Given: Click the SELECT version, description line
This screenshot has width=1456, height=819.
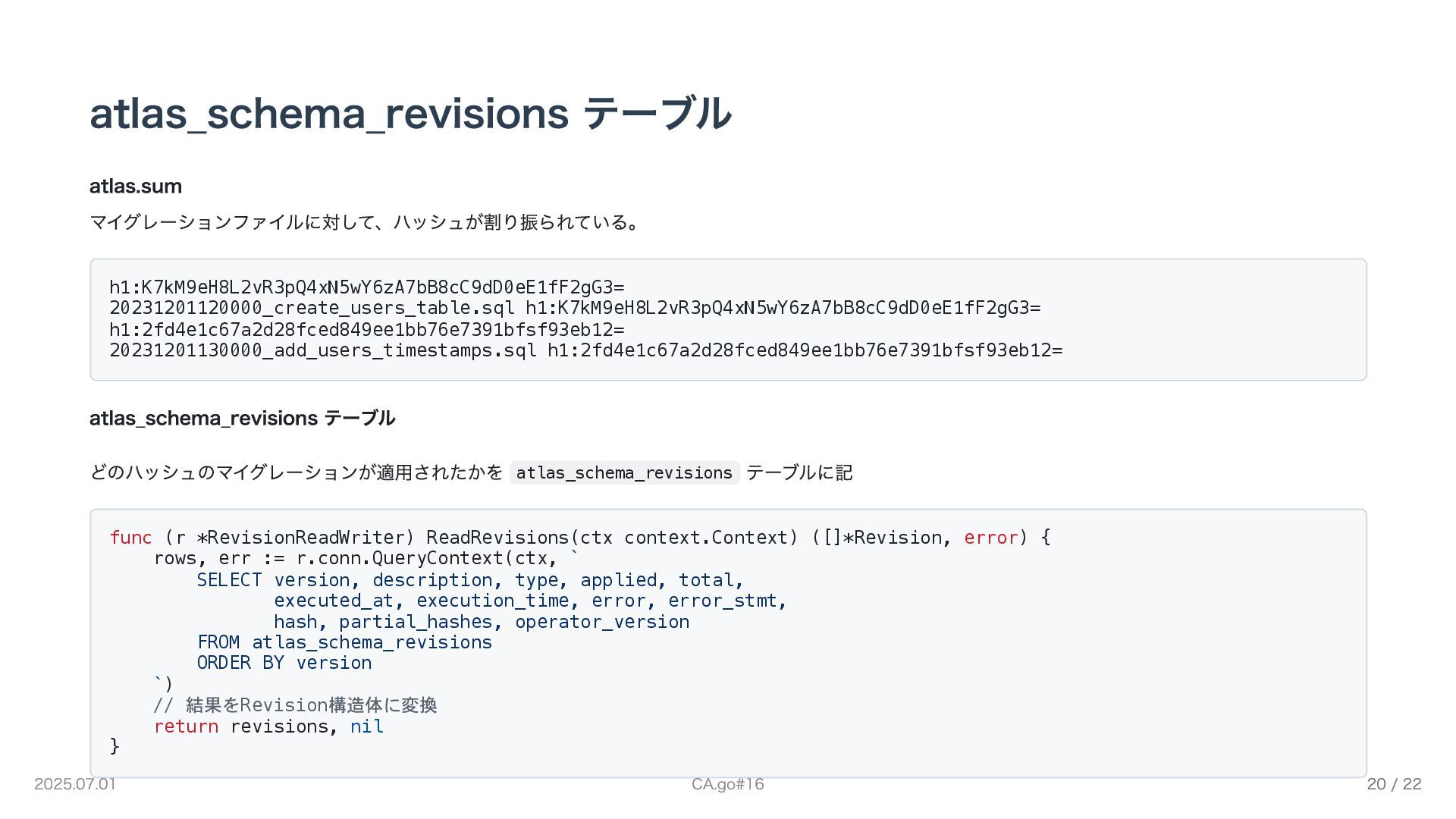Looking at the screenshot, I should click(x=470, y=580).
